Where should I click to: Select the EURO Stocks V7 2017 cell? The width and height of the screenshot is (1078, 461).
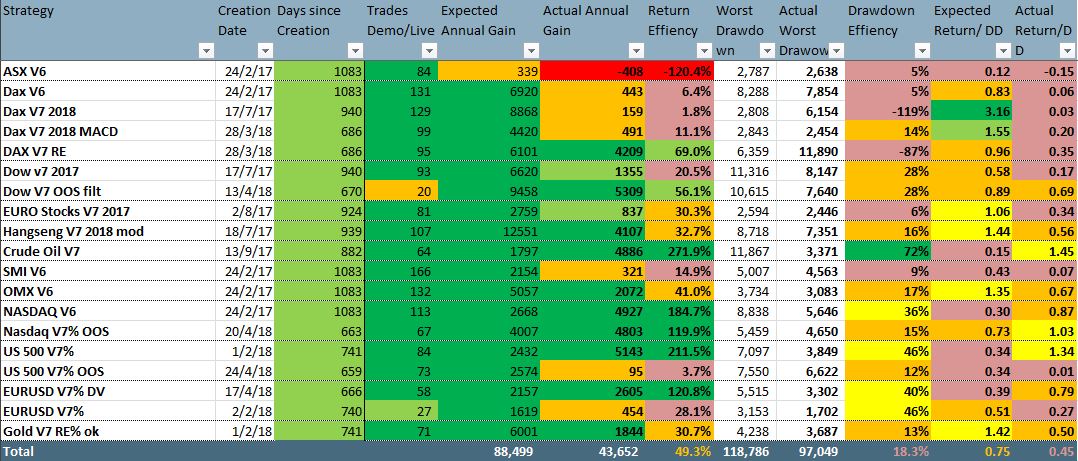107,212
